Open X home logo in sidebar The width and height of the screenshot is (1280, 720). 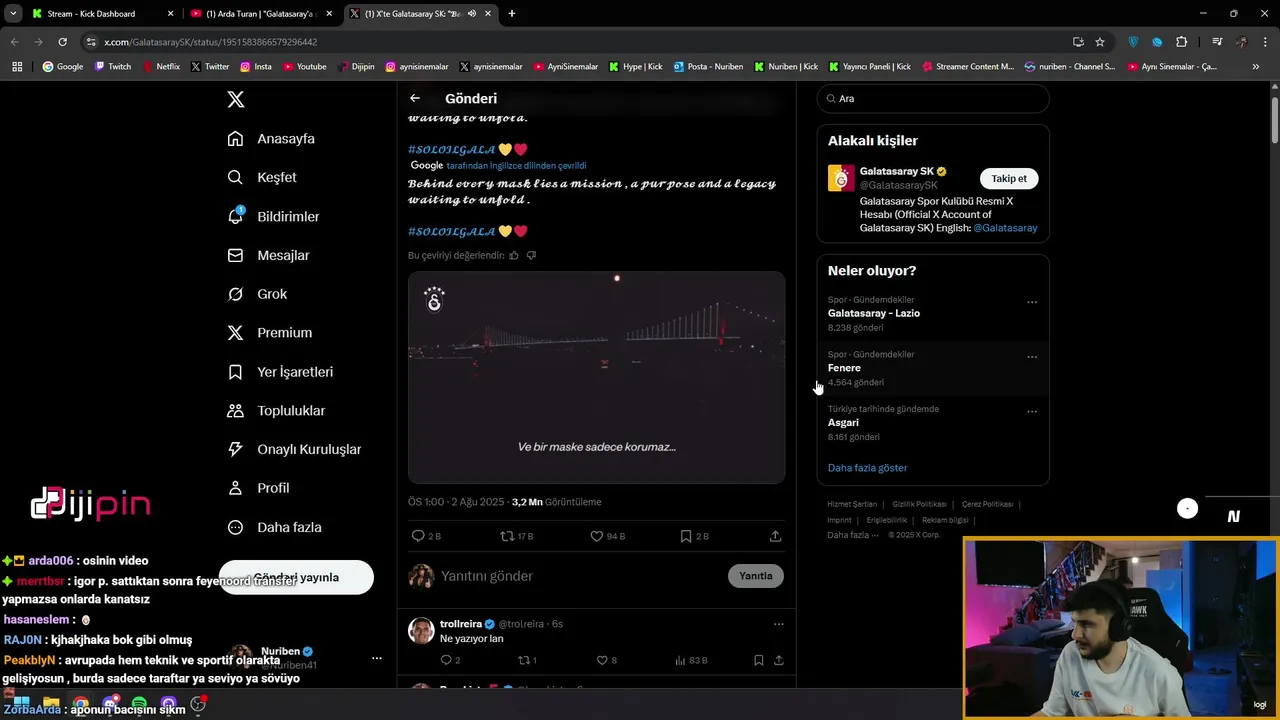[x=235, y=99]
